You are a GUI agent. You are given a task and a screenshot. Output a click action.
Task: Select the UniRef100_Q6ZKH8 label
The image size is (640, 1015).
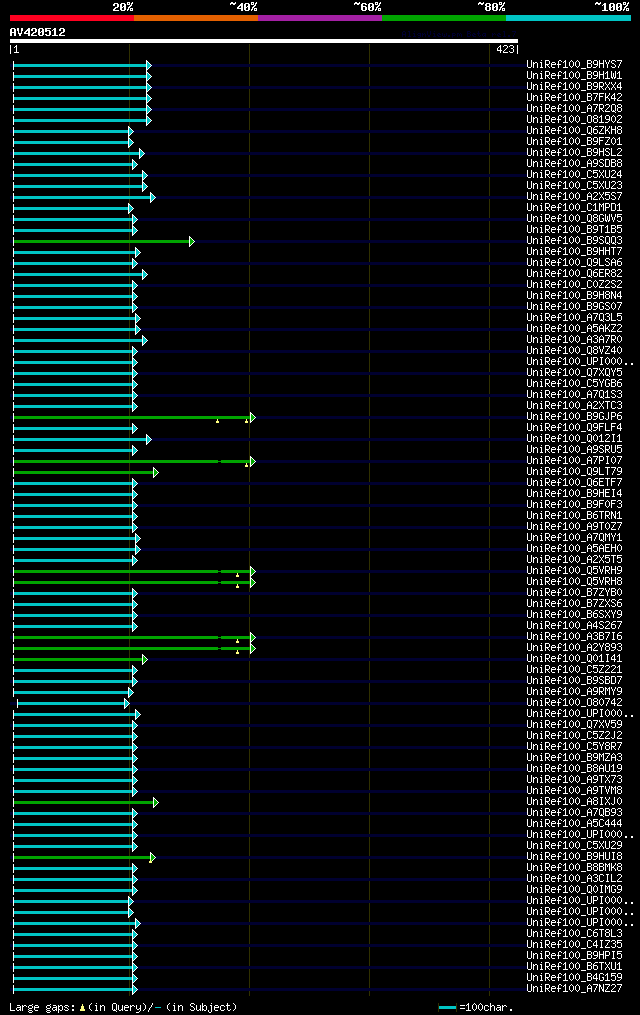574,131
